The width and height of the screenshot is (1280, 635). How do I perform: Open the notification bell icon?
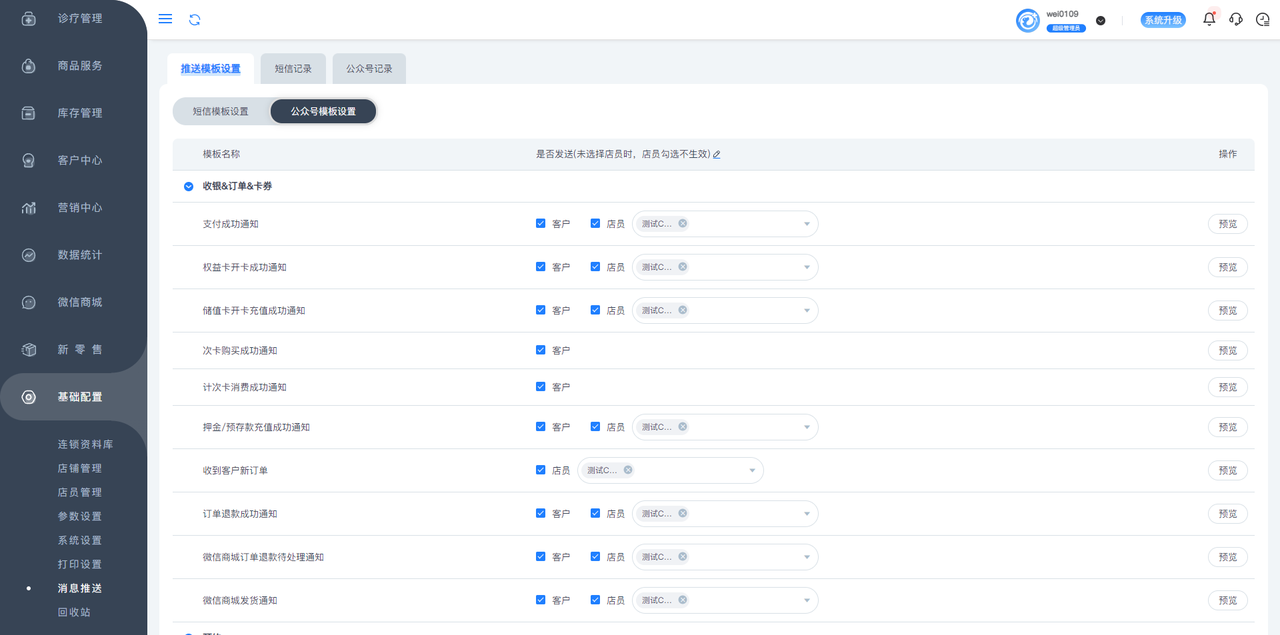point(1210,19)
